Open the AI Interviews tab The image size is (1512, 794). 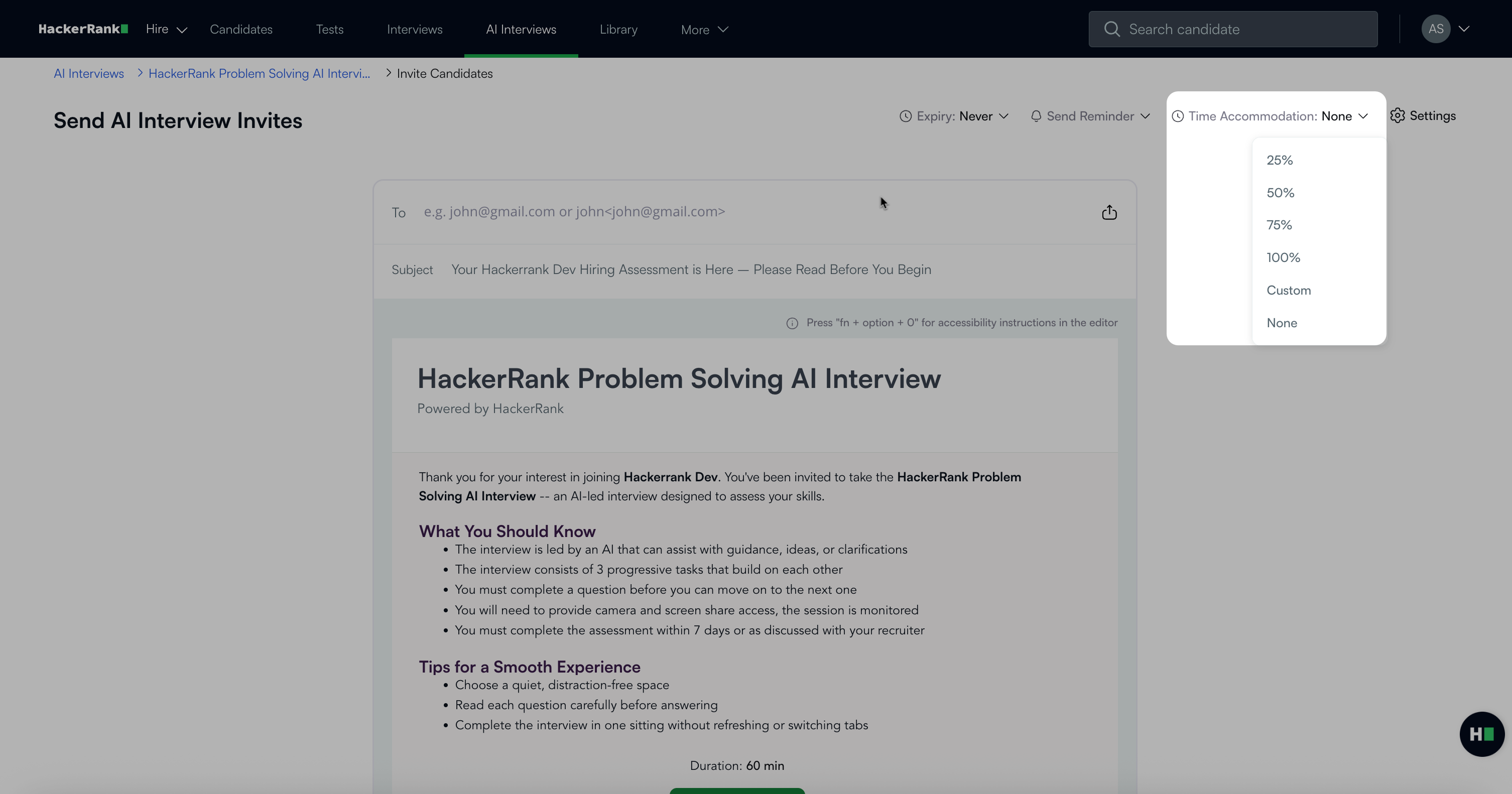point(521,29)
